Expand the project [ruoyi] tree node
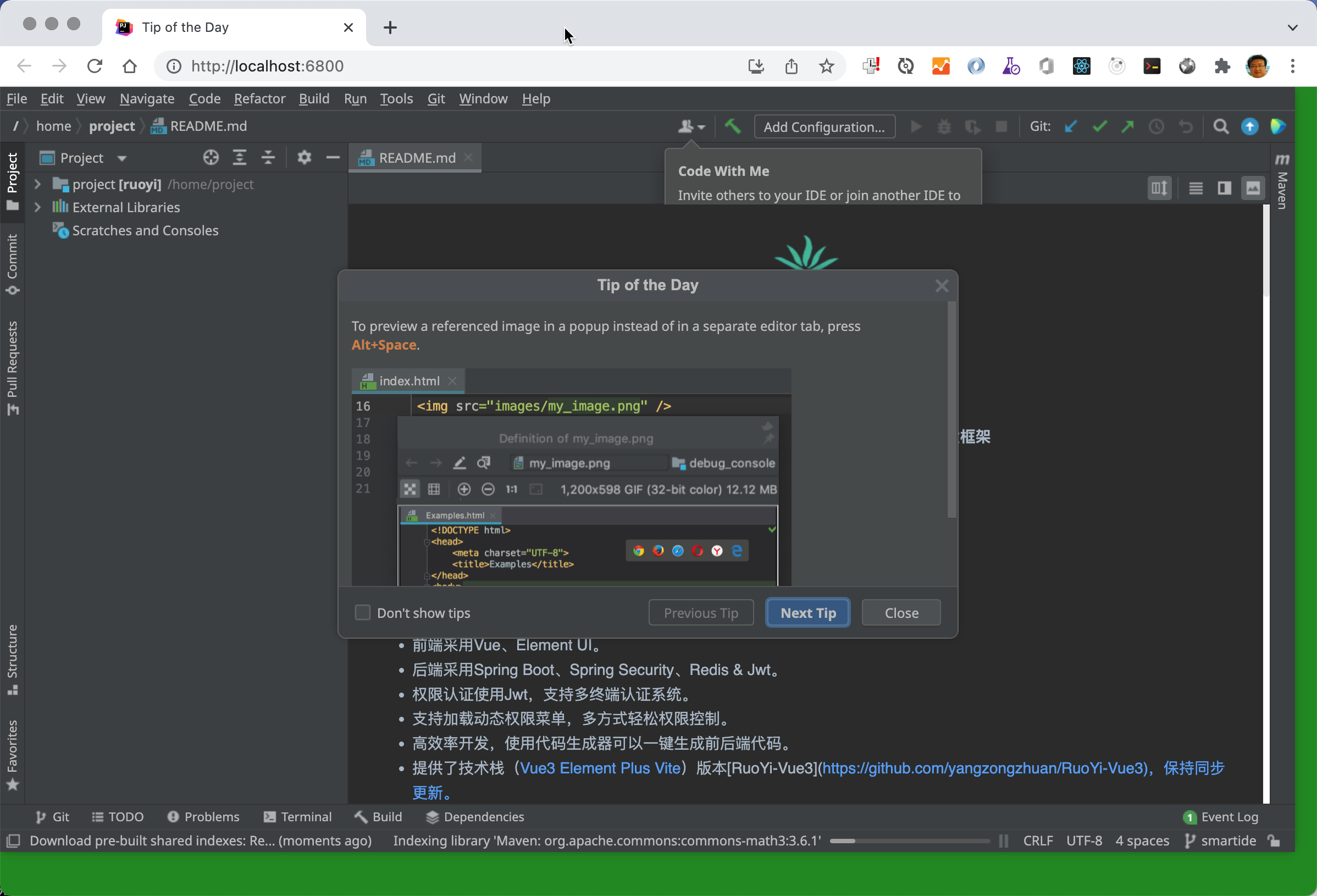The height and width of the screenshot is (896, 1317). (37, 184)
